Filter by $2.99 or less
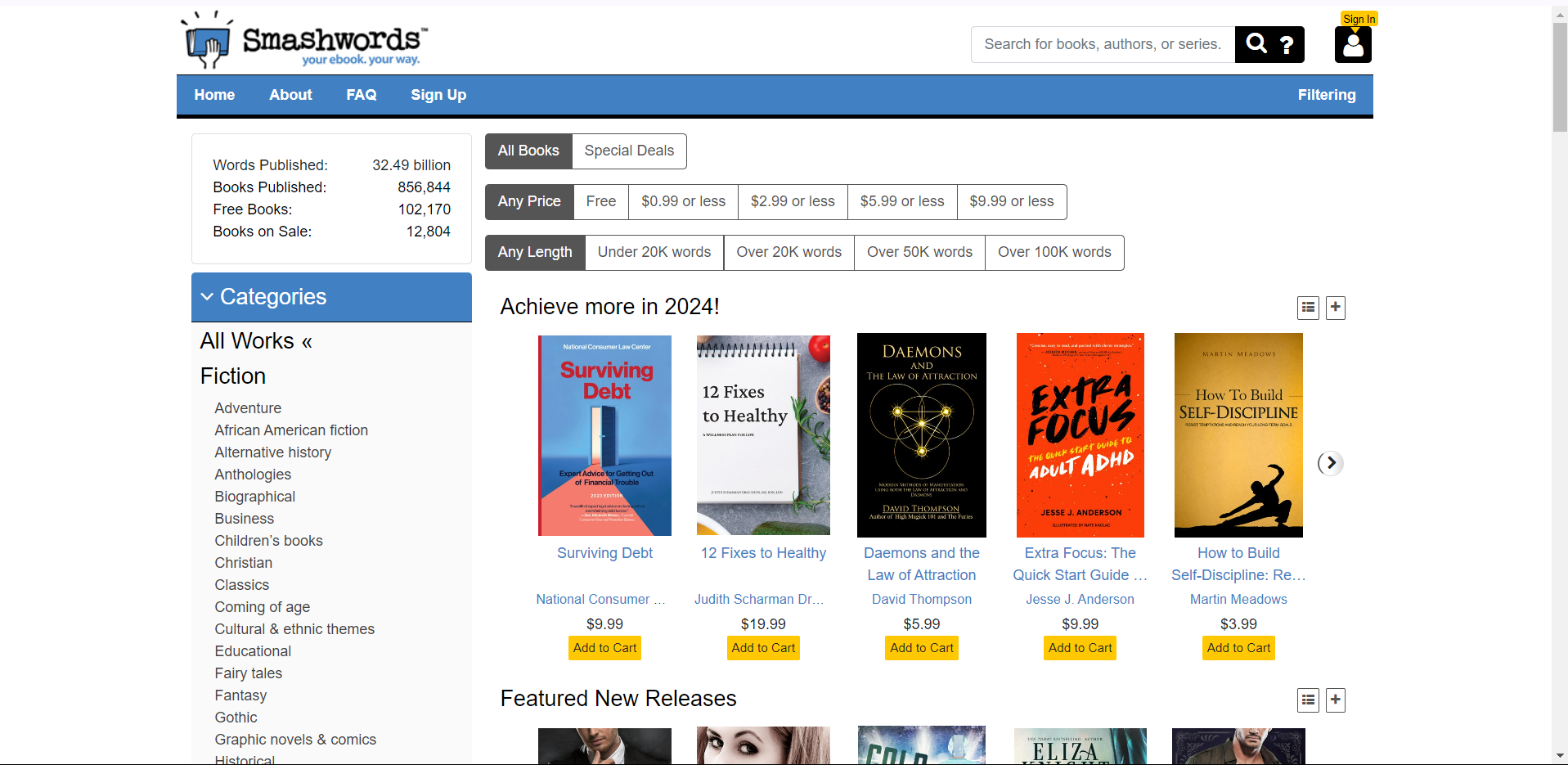This screenshot has height=765, width=1568. 793,202
